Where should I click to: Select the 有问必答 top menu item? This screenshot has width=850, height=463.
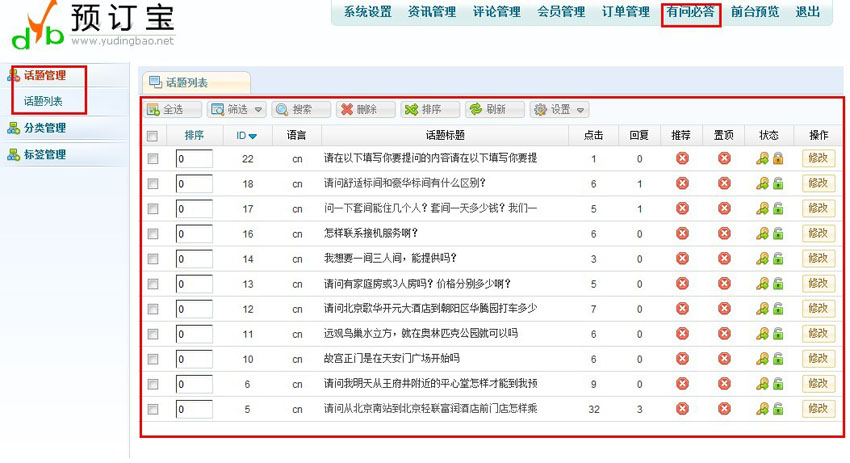click(x=691, y=12)
